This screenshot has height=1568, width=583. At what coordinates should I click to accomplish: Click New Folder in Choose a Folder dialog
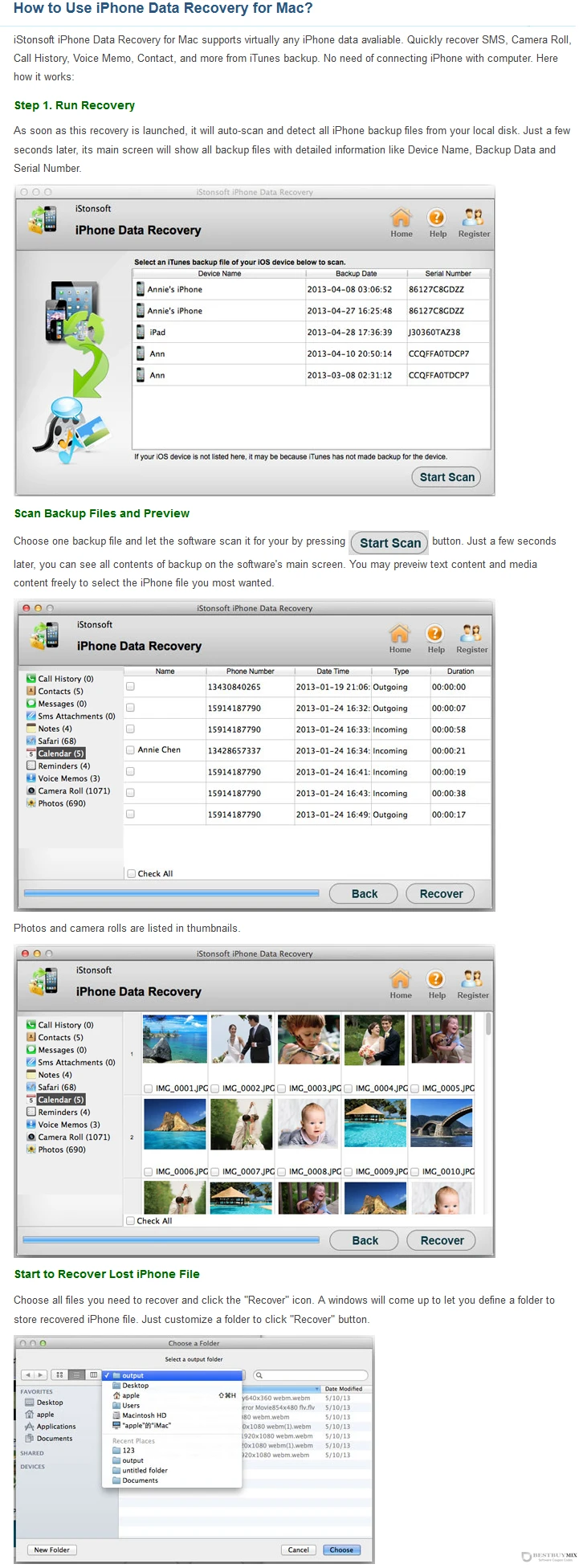(51, 1550)
